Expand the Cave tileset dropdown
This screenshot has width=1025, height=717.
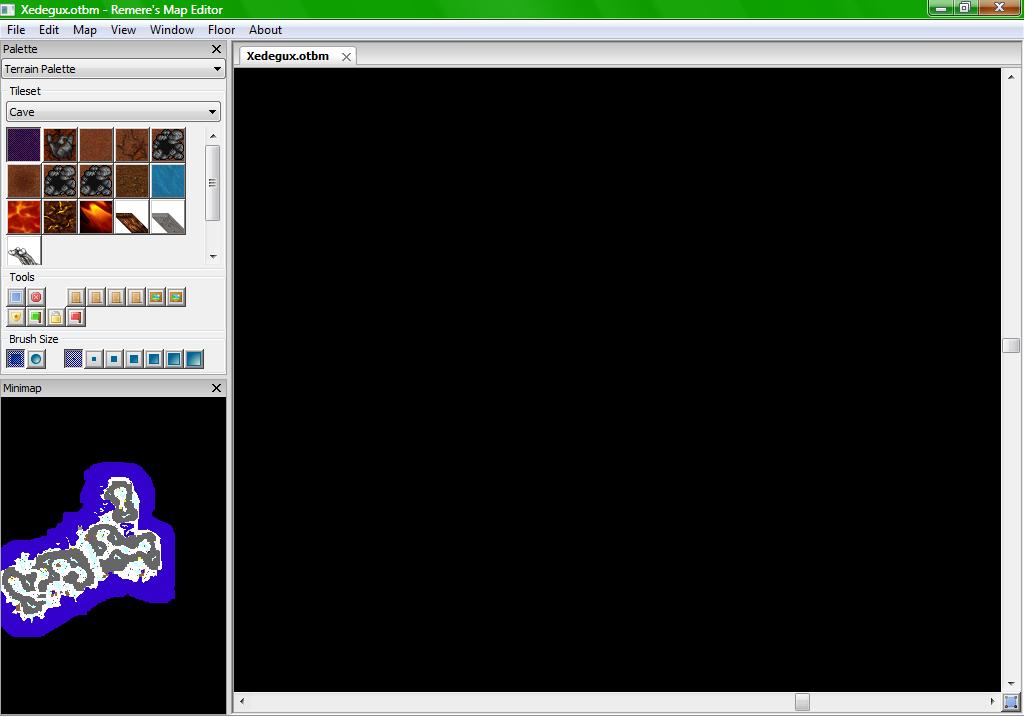point(113,112)
